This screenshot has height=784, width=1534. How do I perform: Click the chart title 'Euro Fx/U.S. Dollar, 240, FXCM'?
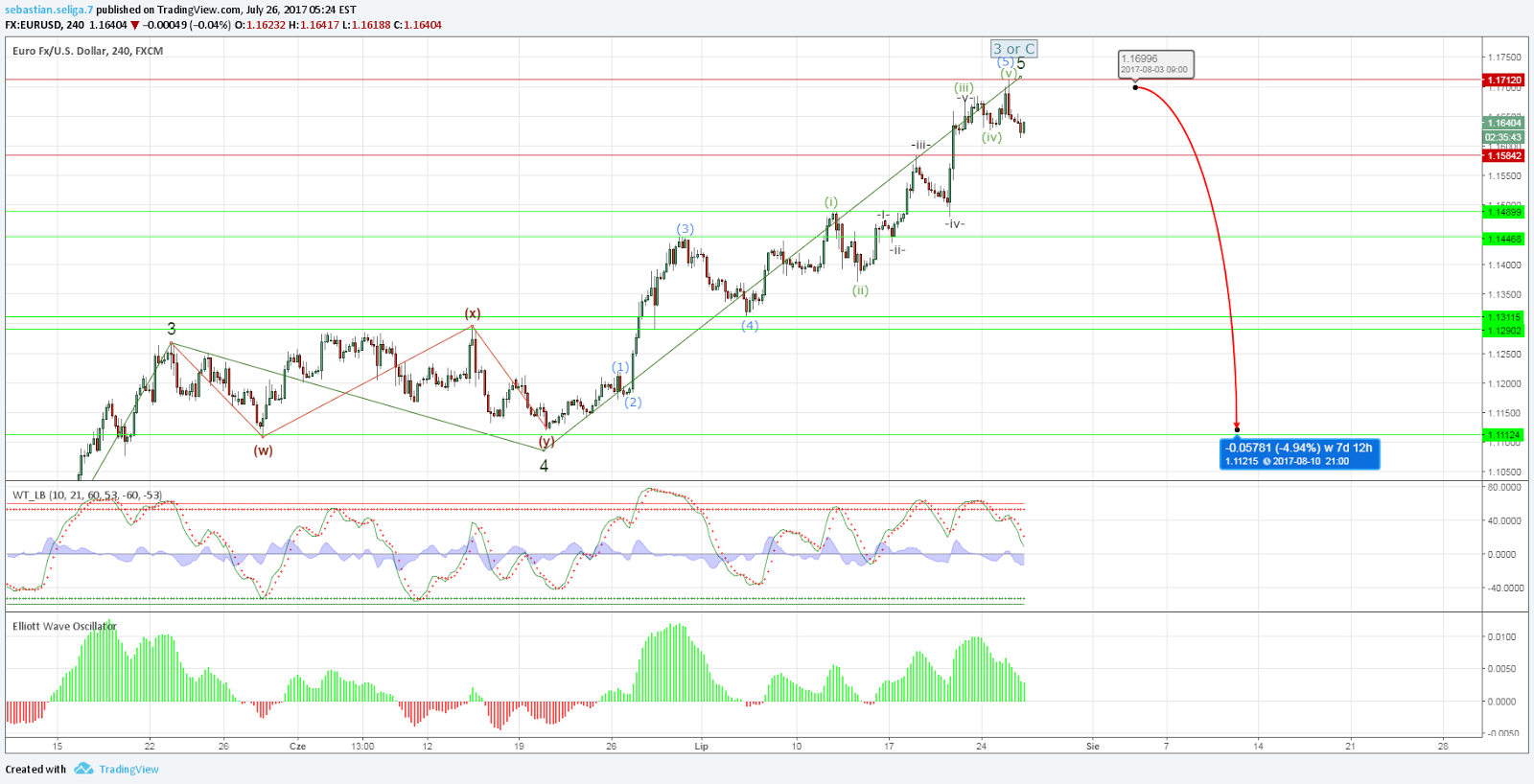[87, 51]
